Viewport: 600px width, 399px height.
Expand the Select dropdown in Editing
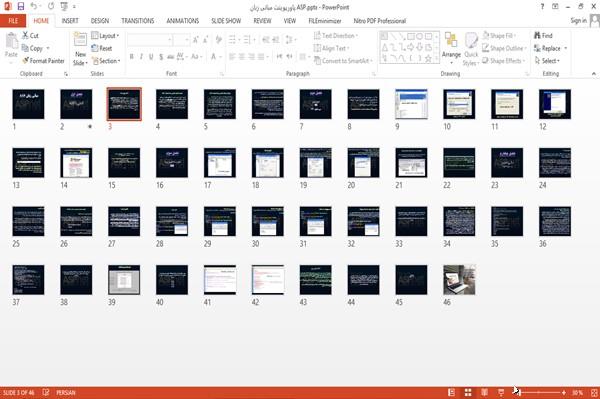(547, 61)
